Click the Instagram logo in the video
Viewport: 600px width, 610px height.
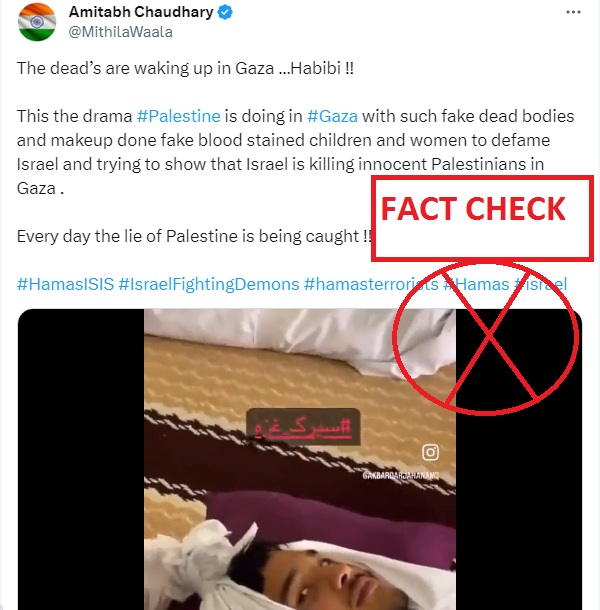pyautogui.click(x=430, y=452)
